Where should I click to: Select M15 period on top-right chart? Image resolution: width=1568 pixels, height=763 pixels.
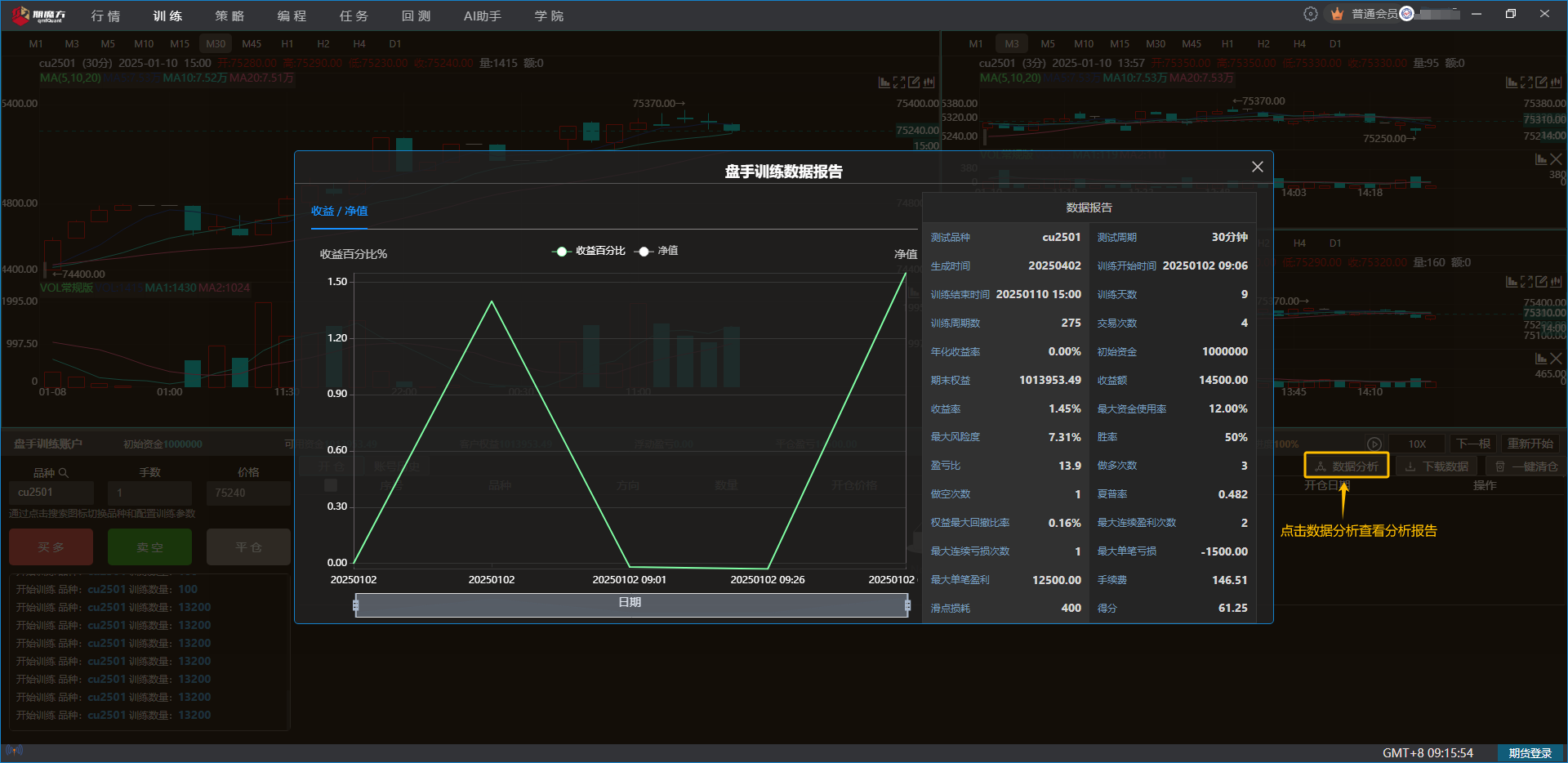click(x=1120, y=43)
